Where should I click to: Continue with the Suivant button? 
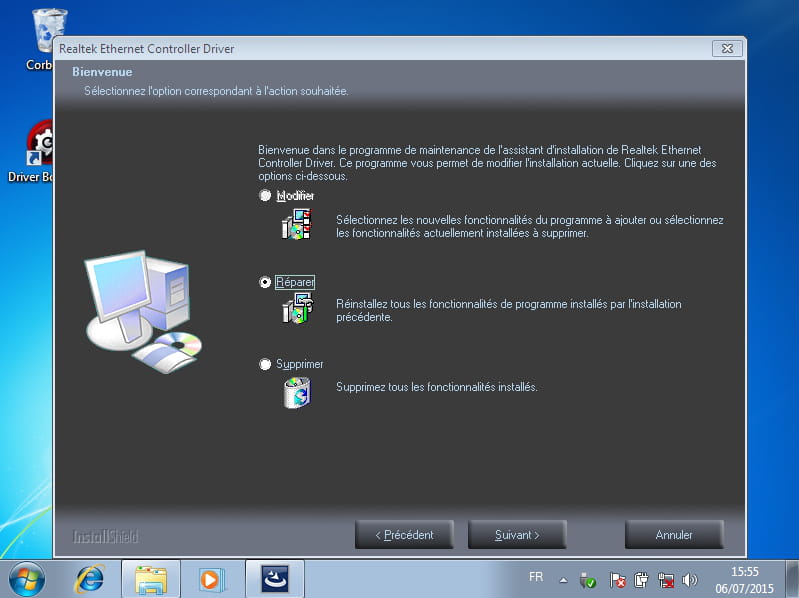517,534
